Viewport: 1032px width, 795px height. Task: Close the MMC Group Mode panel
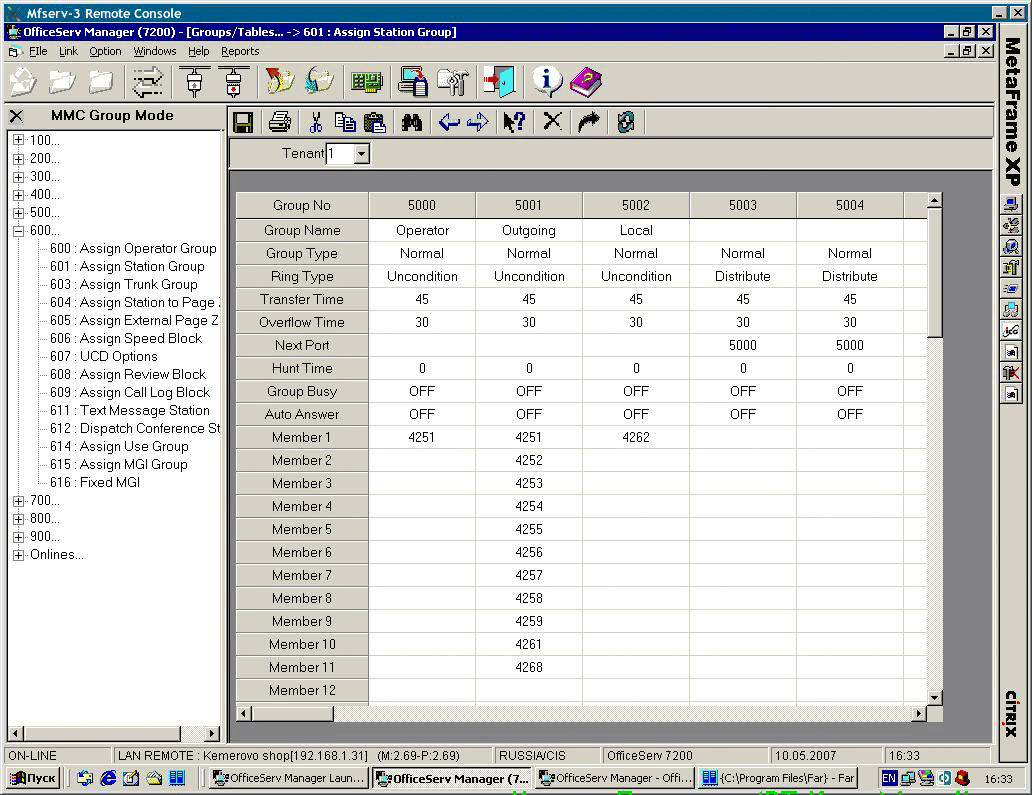tap(16, 116)
